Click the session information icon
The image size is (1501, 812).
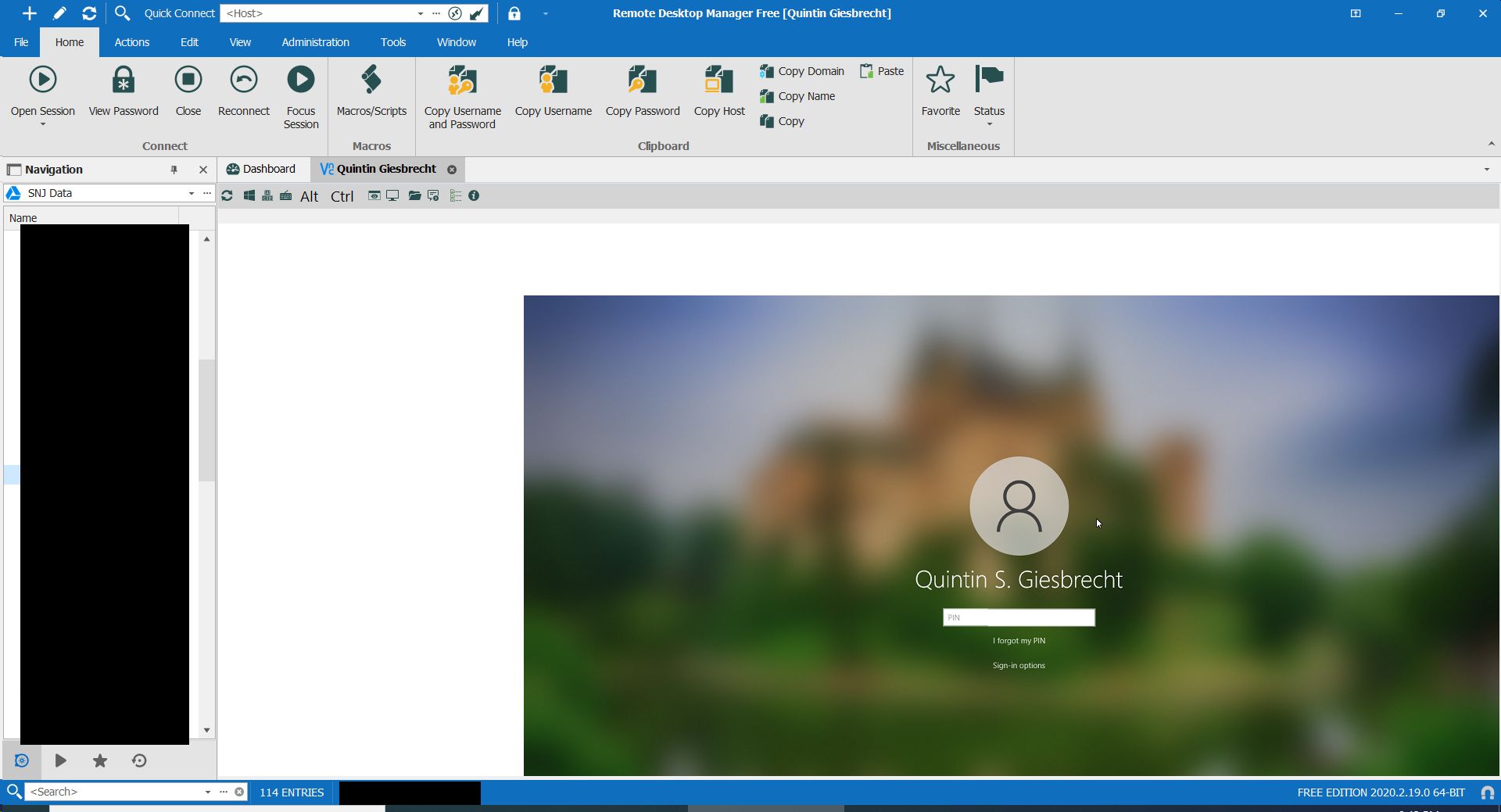475,196
